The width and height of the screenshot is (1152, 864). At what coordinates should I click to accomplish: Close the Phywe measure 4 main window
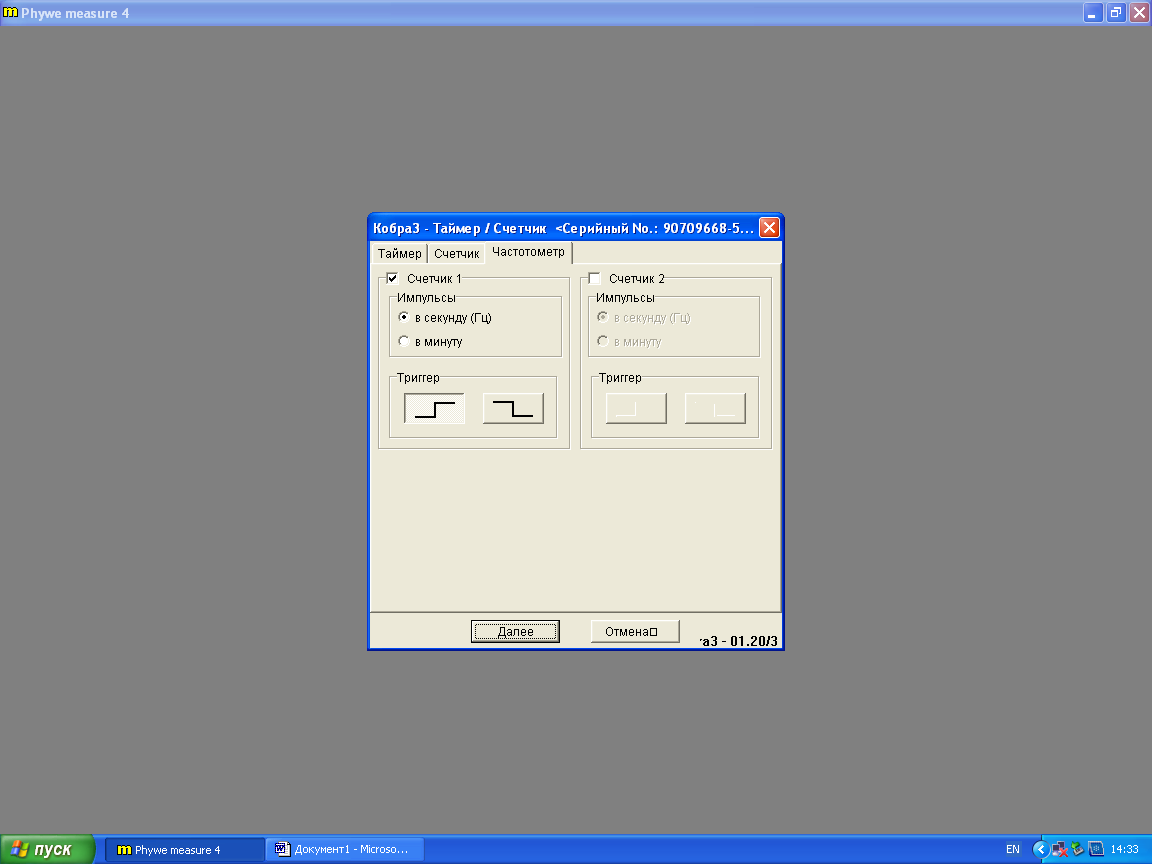click(x=1139, y=12)
